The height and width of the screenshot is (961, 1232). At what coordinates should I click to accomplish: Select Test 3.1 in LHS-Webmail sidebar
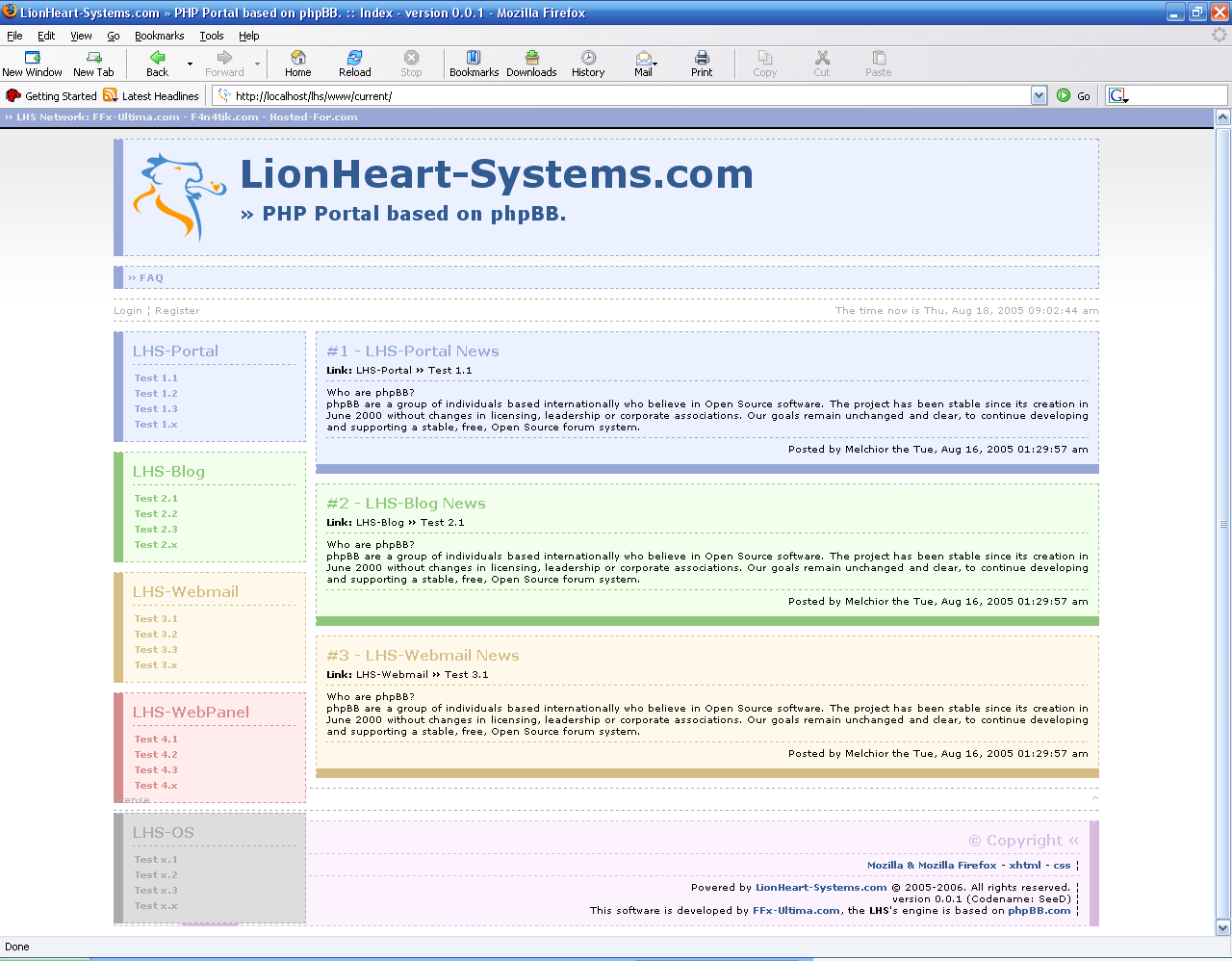156,618
